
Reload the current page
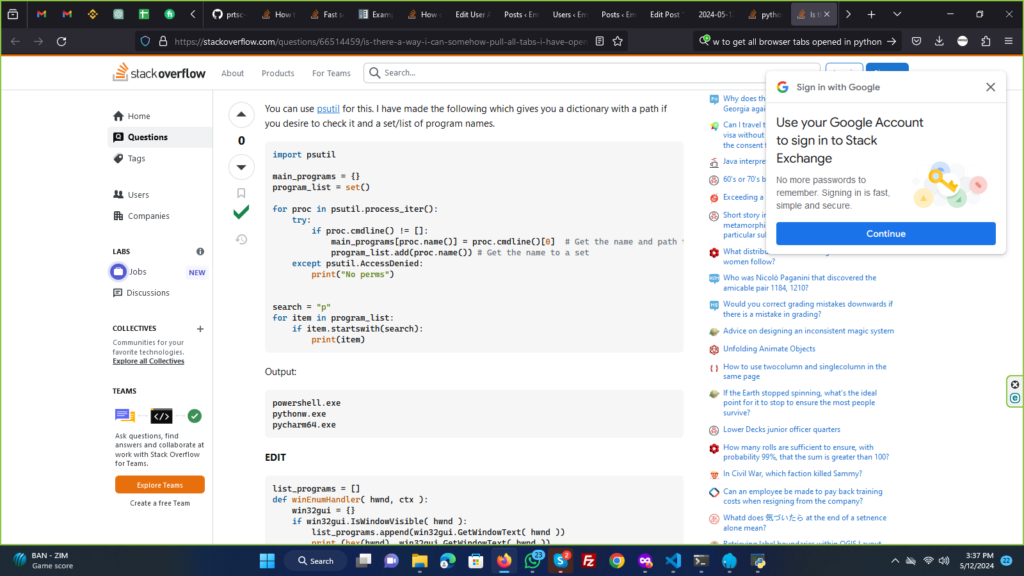tap(61, 41)
